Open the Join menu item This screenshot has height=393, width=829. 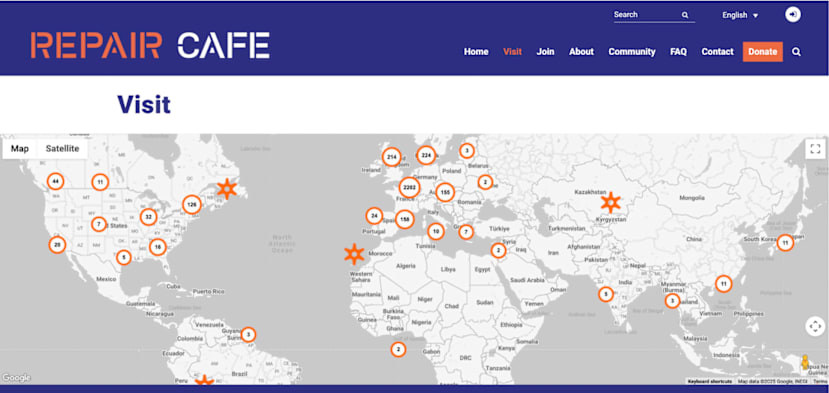(x=545, y=52)
